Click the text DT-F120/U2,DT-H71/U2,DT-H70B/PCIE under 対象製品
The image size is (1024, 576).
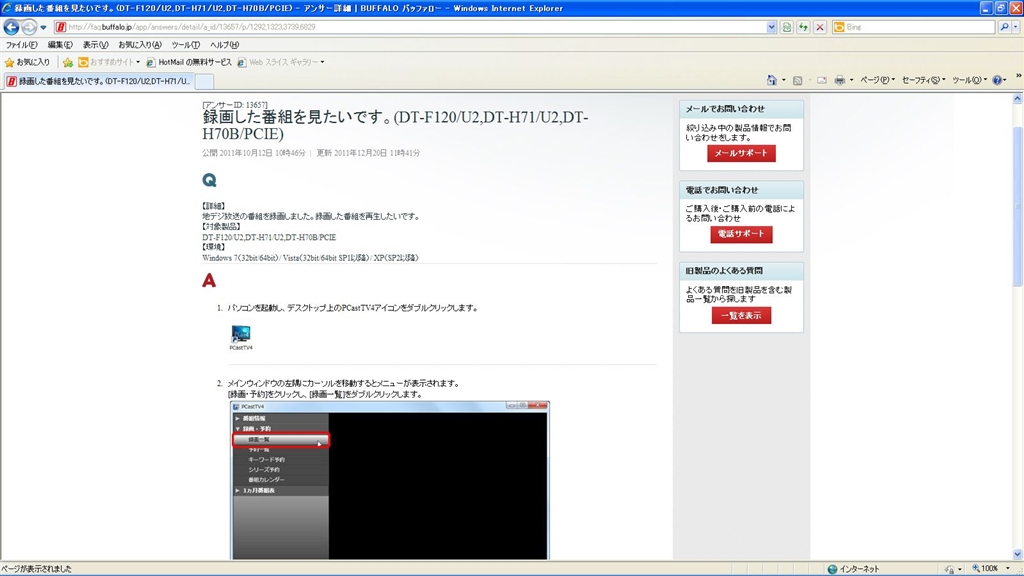[269, 237]
